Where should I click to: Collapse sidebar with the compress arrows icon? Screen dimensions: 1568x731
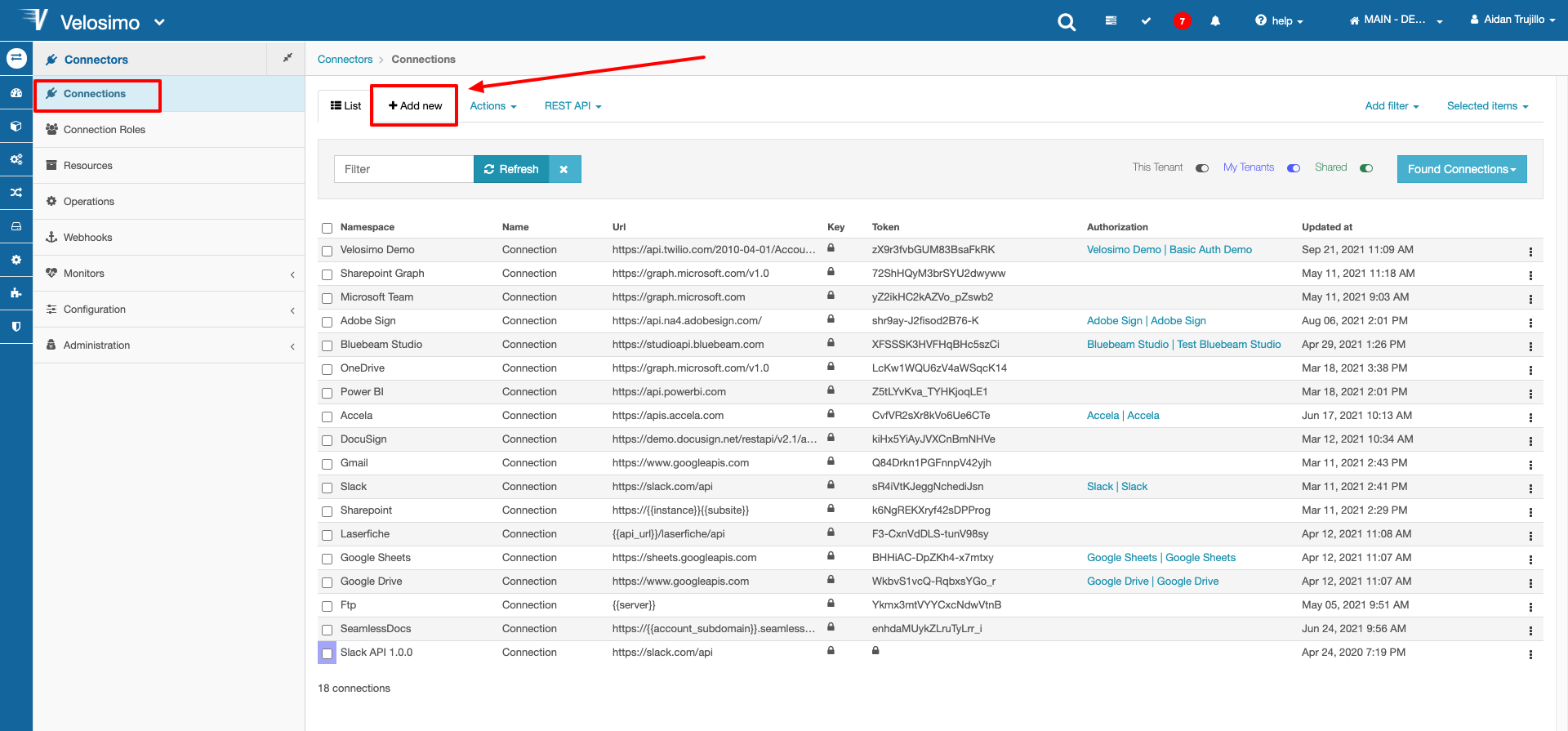287,58
